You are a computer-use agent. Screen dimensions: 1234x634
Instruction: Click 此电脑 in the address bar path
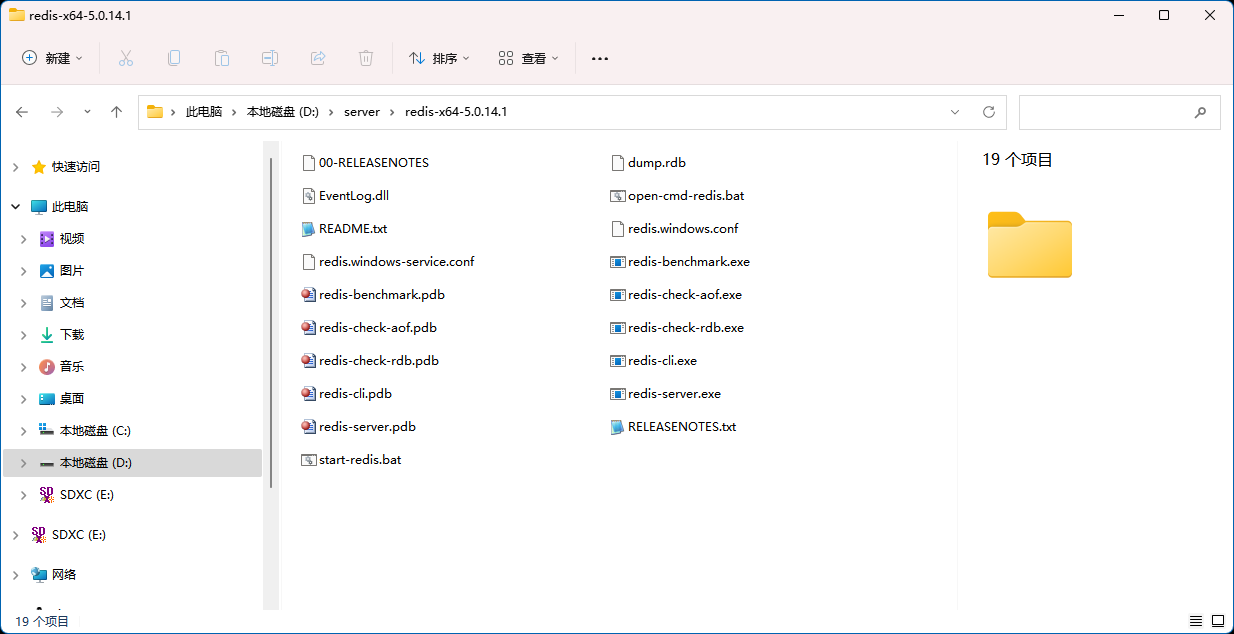(204, 112)
